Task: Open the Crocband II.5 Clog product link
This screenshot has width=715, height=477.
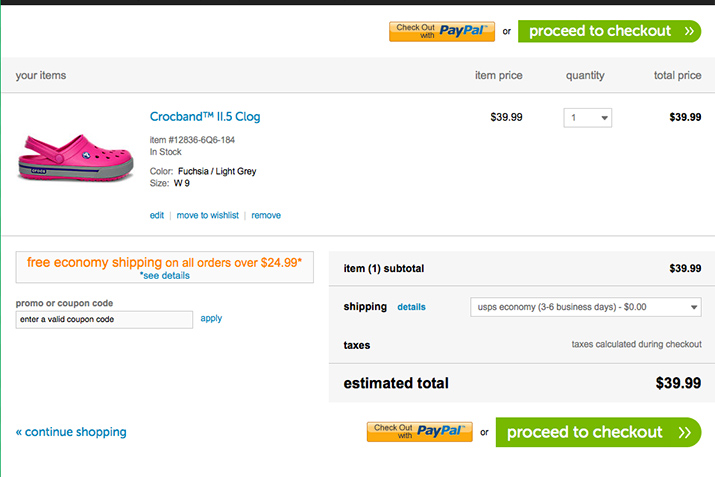Action: point(205,117)
